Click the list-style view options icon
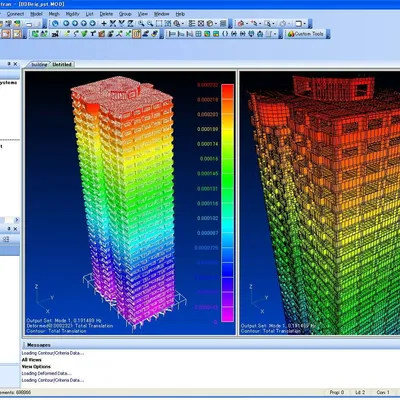The height and width of the screenshot is (400, 400). click(x=192, y=23)
